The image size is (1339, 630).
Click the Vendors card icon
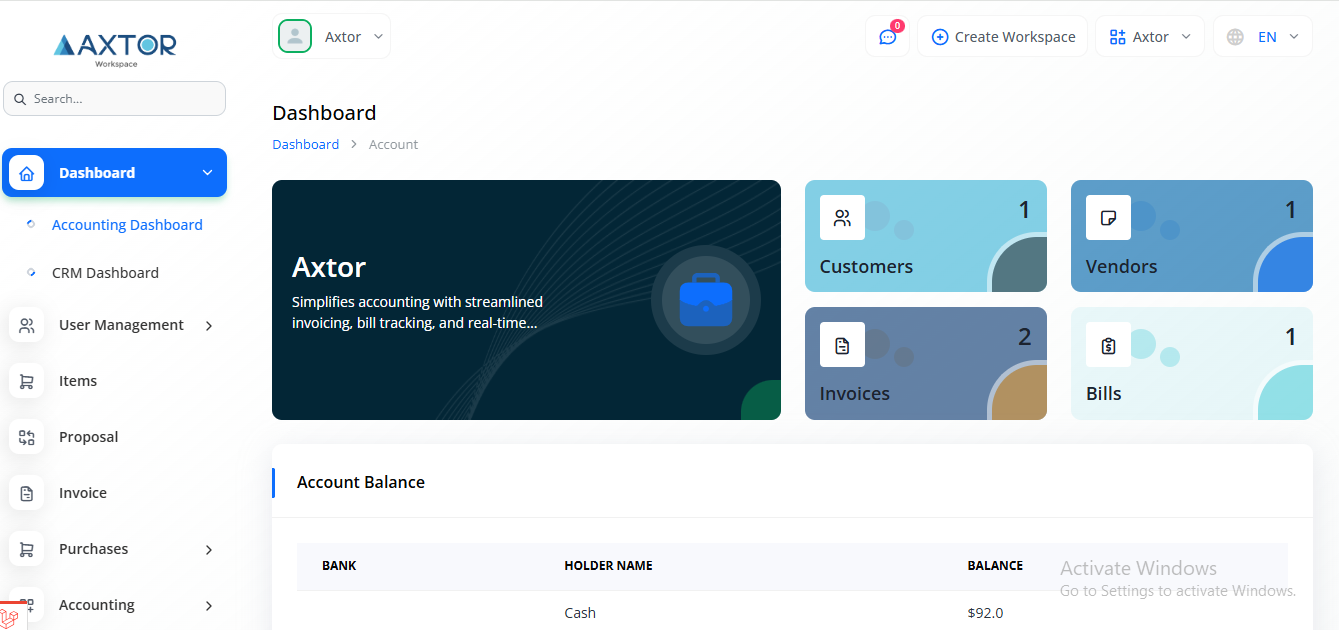coord(1108,218)
